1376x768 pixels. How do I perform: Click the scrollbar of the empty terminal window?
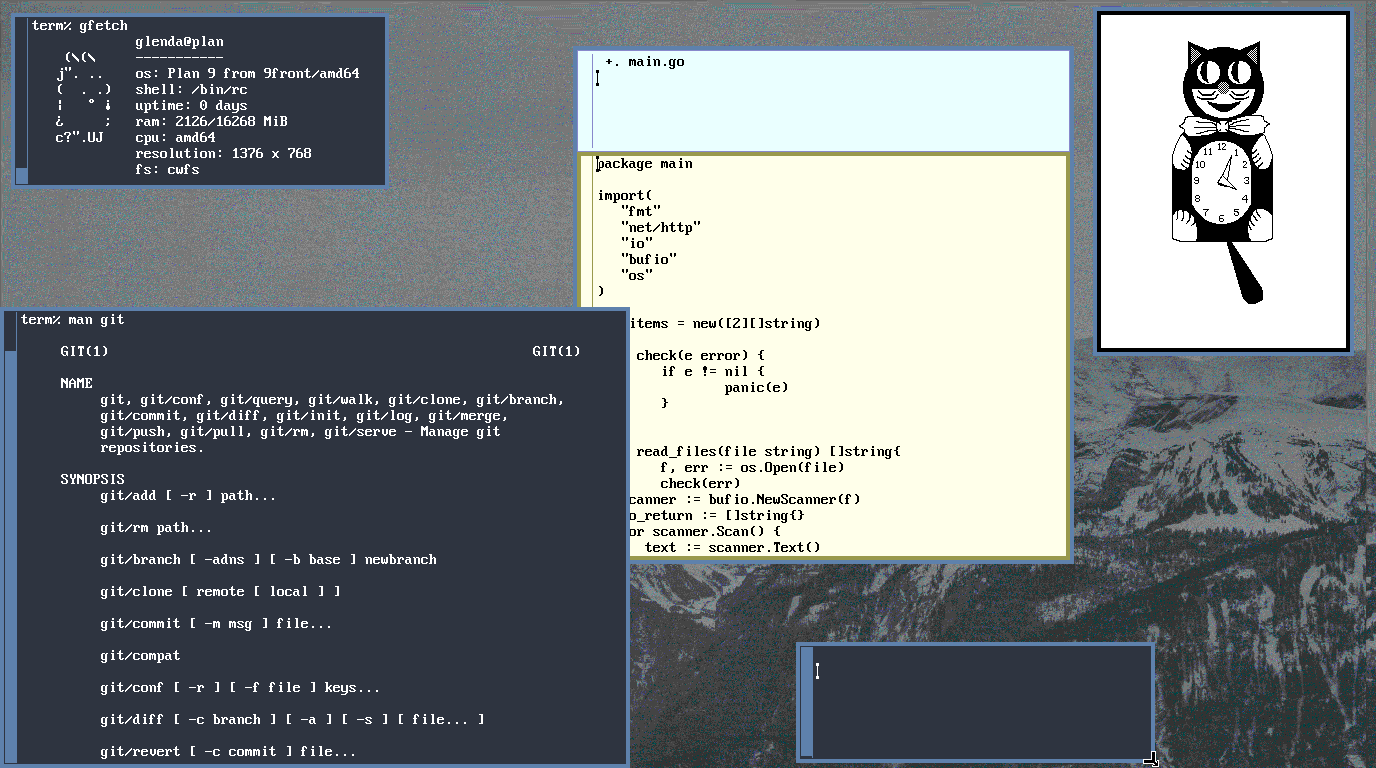[807, 702]
